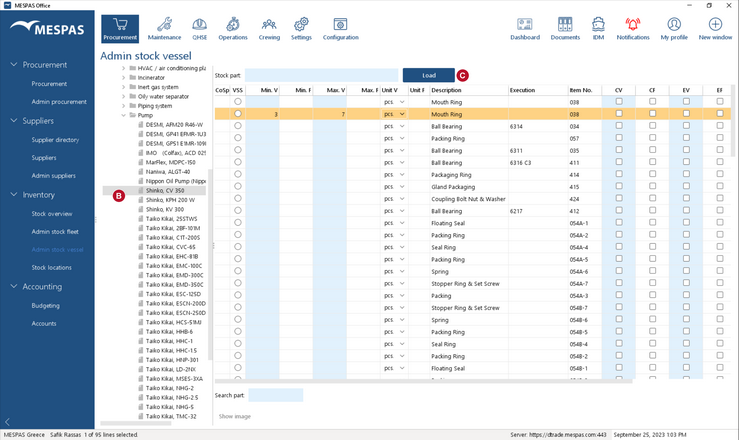Open Stock locations in sidebar
The width and height of the screenshot is (739, 440).
point(51,268)
